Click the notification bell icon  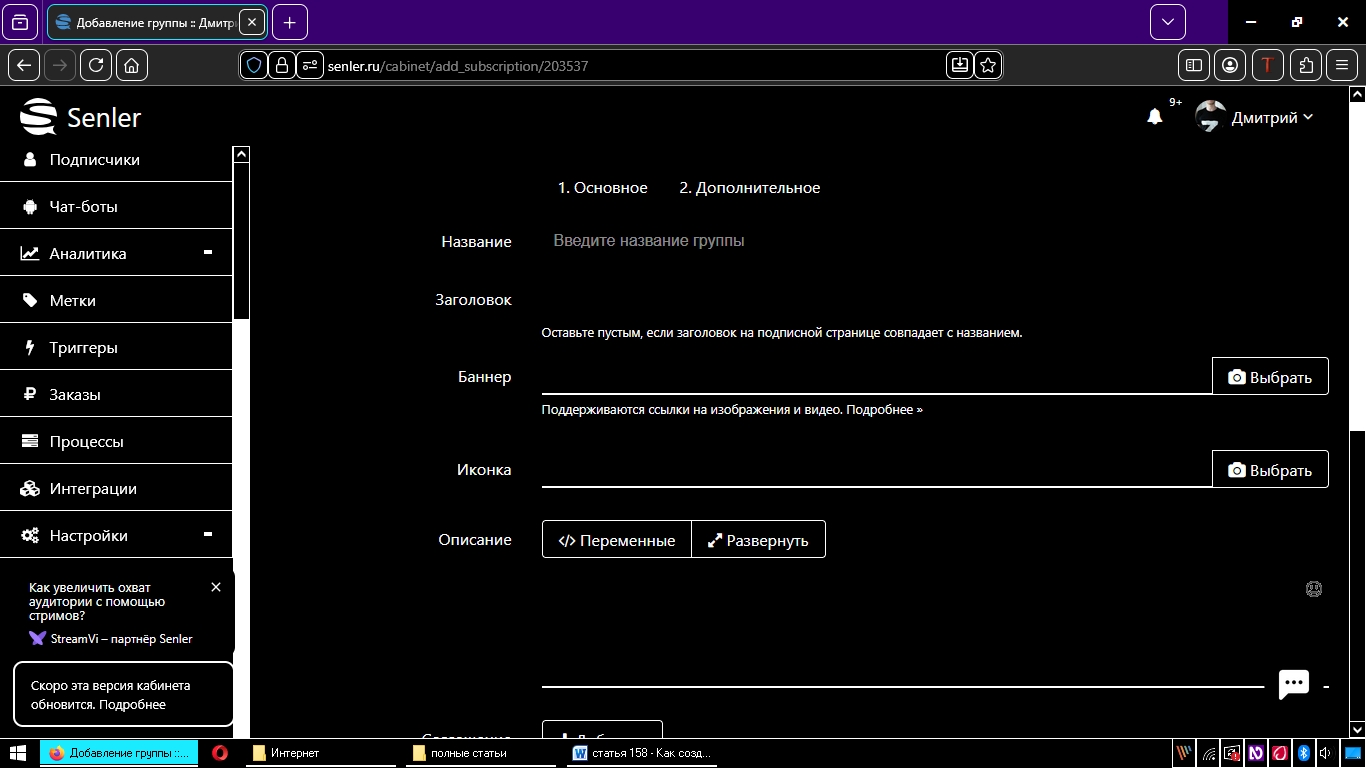click(1154, 117)
